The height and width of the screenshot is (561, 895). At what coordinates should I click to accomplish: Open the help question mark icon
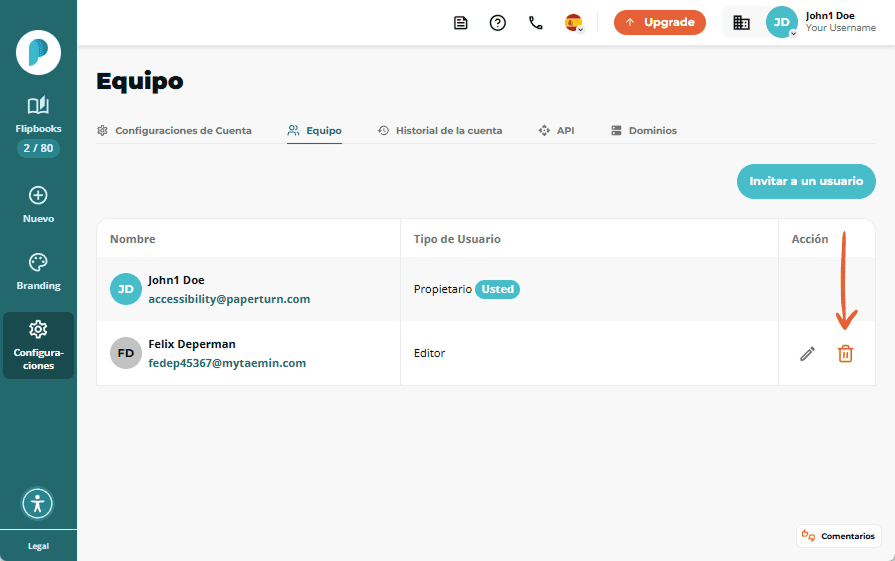tap(498, 23)
